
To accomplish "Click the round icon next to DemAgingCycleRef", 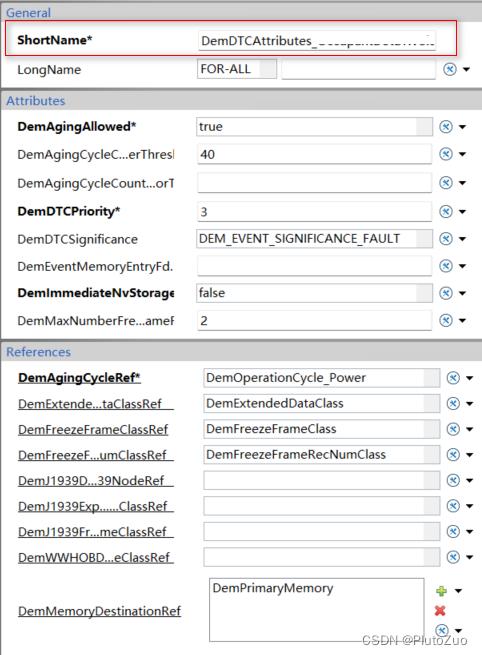I will pyautogui.click(x=453, y=378).
